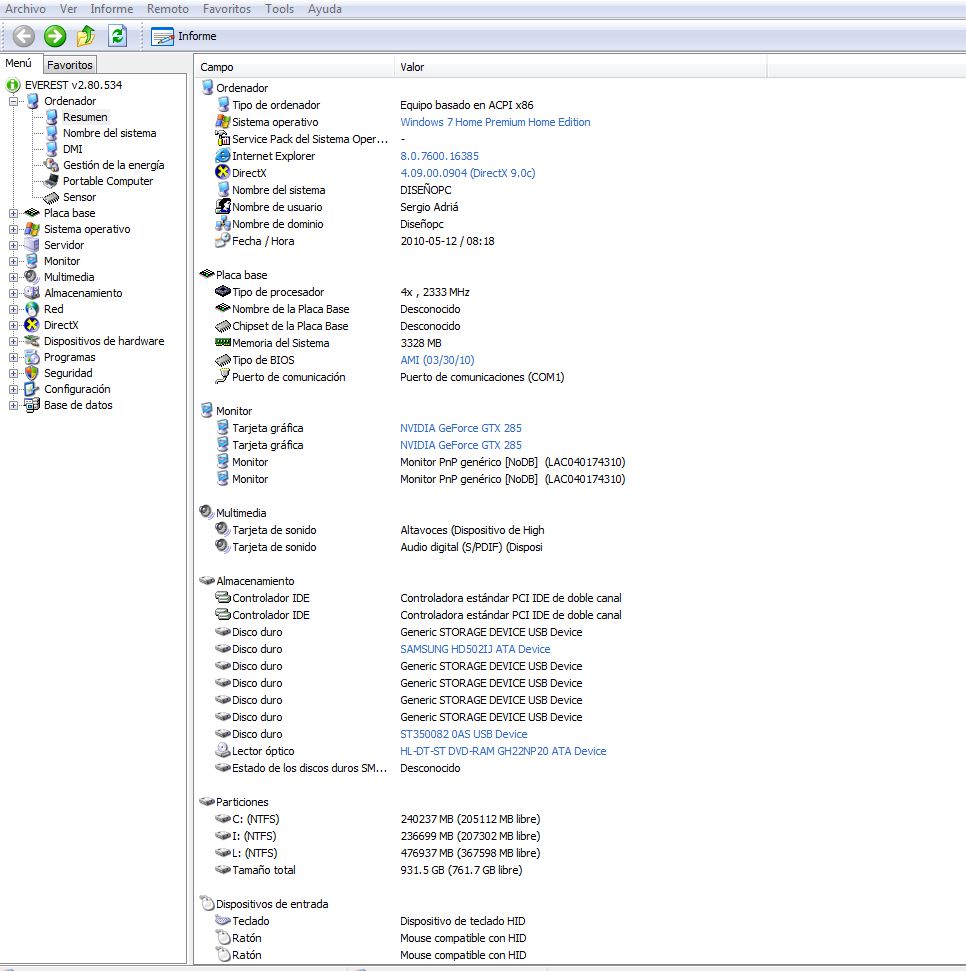Click the EVEREST v2.80.534 root icon
This screenshot has width=966, height=971.
13,85
